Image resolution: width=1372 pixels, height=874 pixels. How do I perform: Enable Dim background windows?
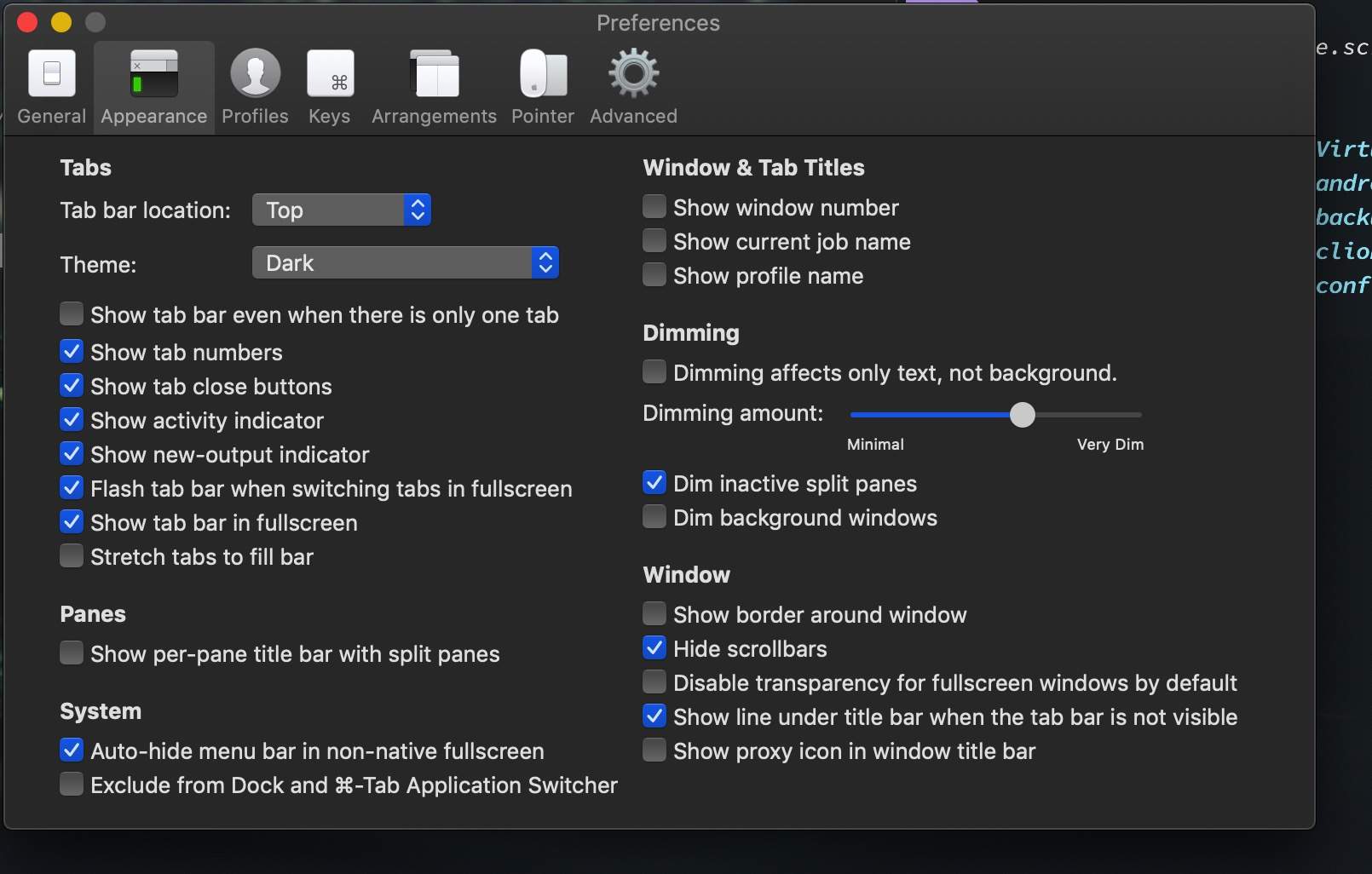(x=654, y=516)
